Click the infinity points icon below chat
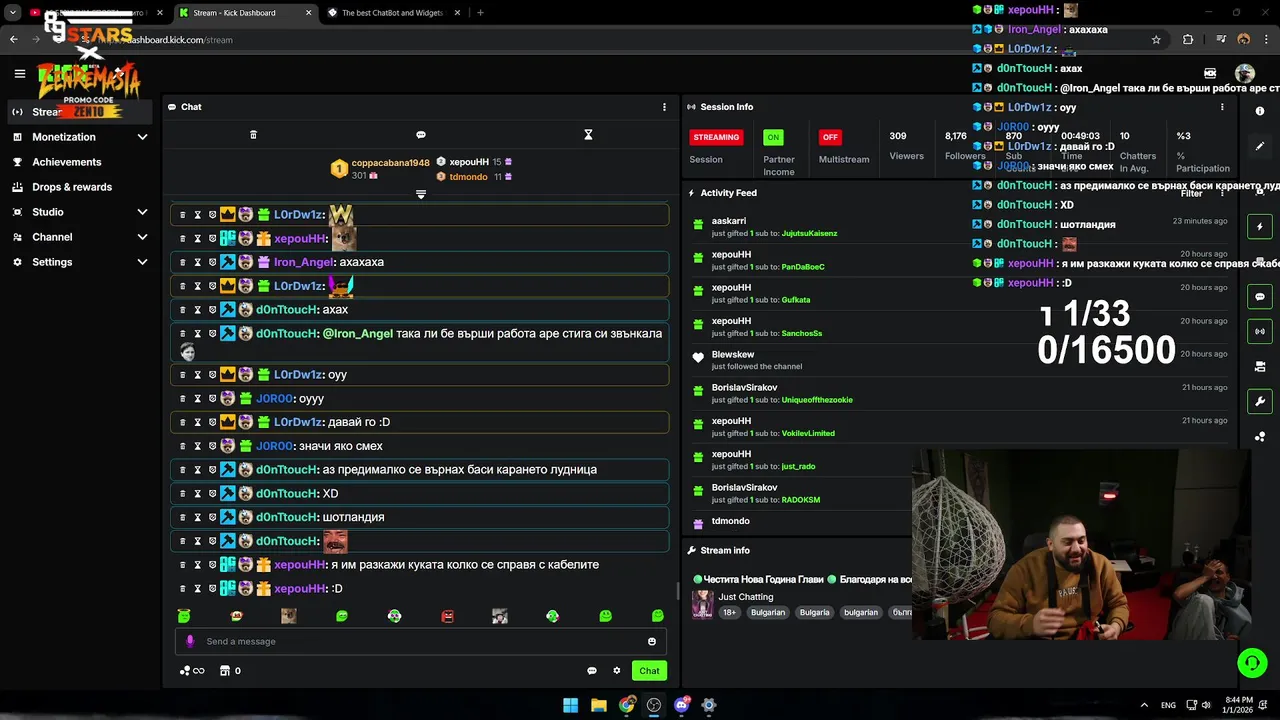1280x720 pixels. [x=192, y=671]
